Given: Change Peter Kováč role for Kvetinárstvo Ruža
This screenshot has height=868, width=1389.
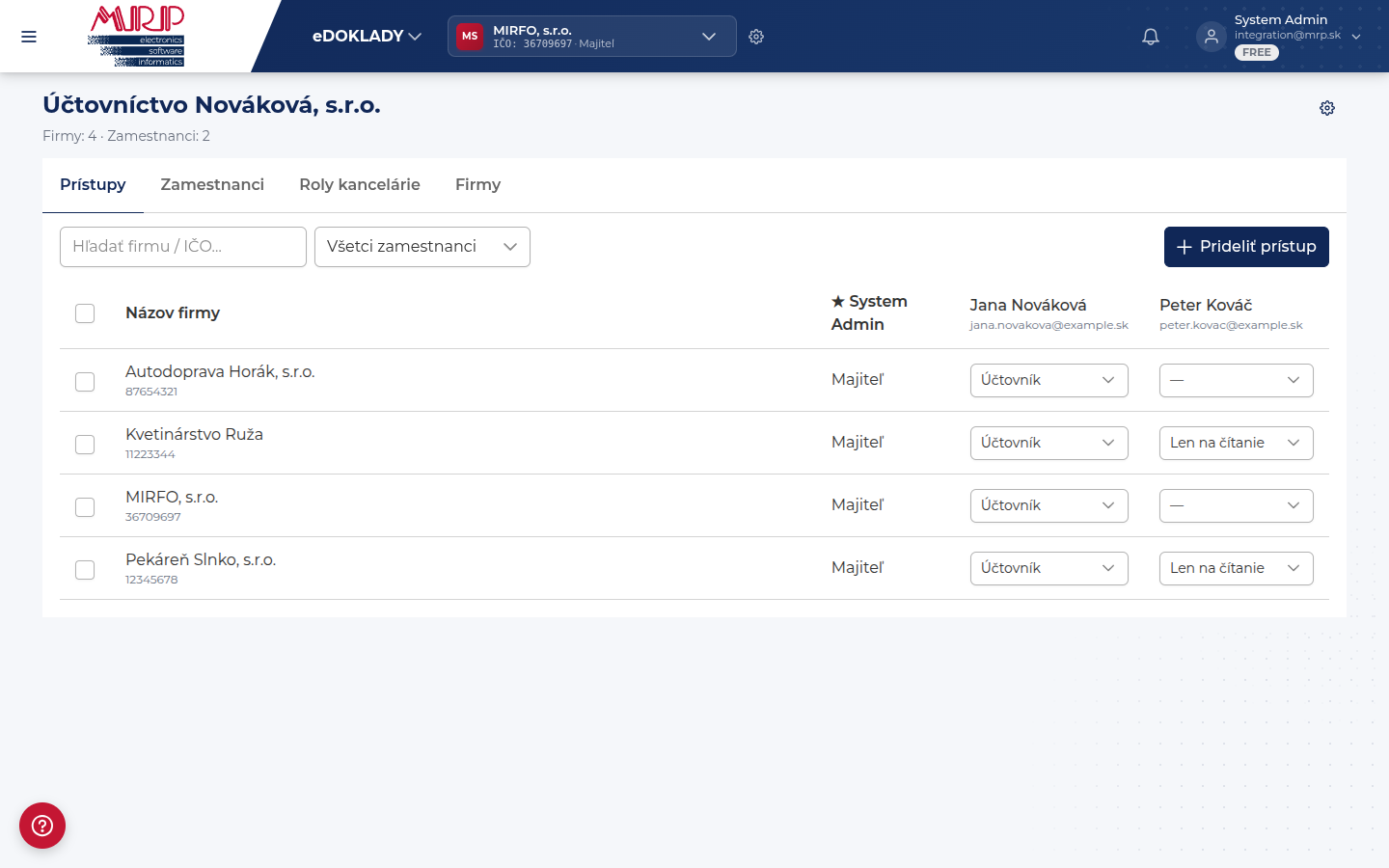Looking at the screenshot, I should coord(1237,443).
